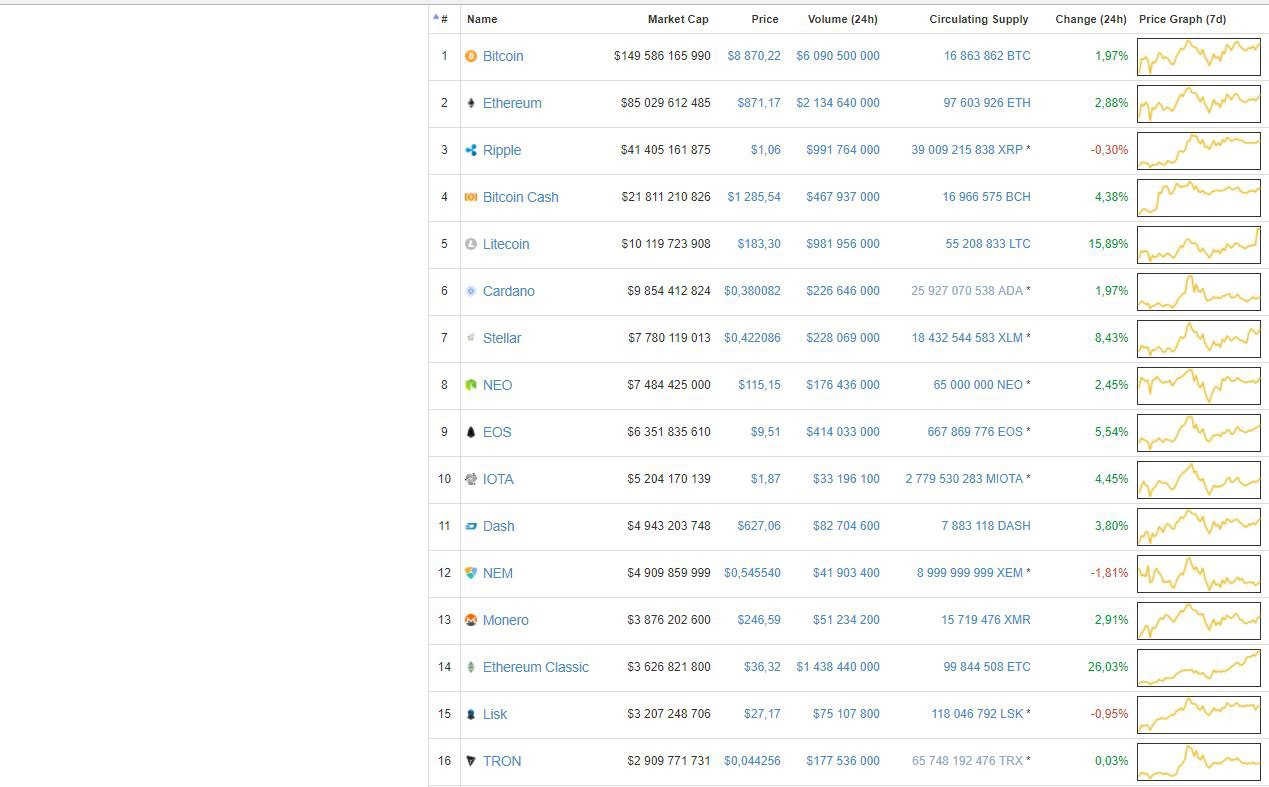Click Ethereum Classic volume $1 438 440 000
This screenshot has height=787, width=1269.
tap(838, 667)
